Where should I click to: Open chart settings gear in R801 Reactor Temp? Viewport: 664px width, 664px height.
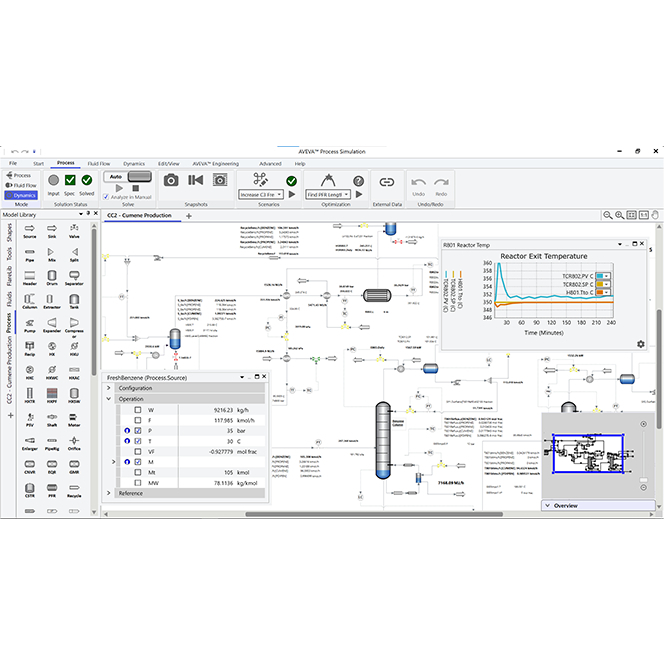pyautogui.click(x=641, y=344)
